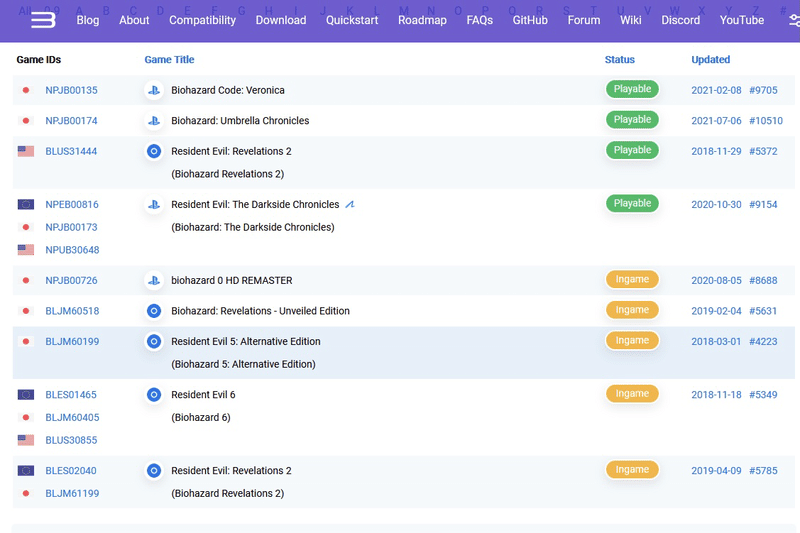Click Japan flag next to BLJM60518

point(26,311)
